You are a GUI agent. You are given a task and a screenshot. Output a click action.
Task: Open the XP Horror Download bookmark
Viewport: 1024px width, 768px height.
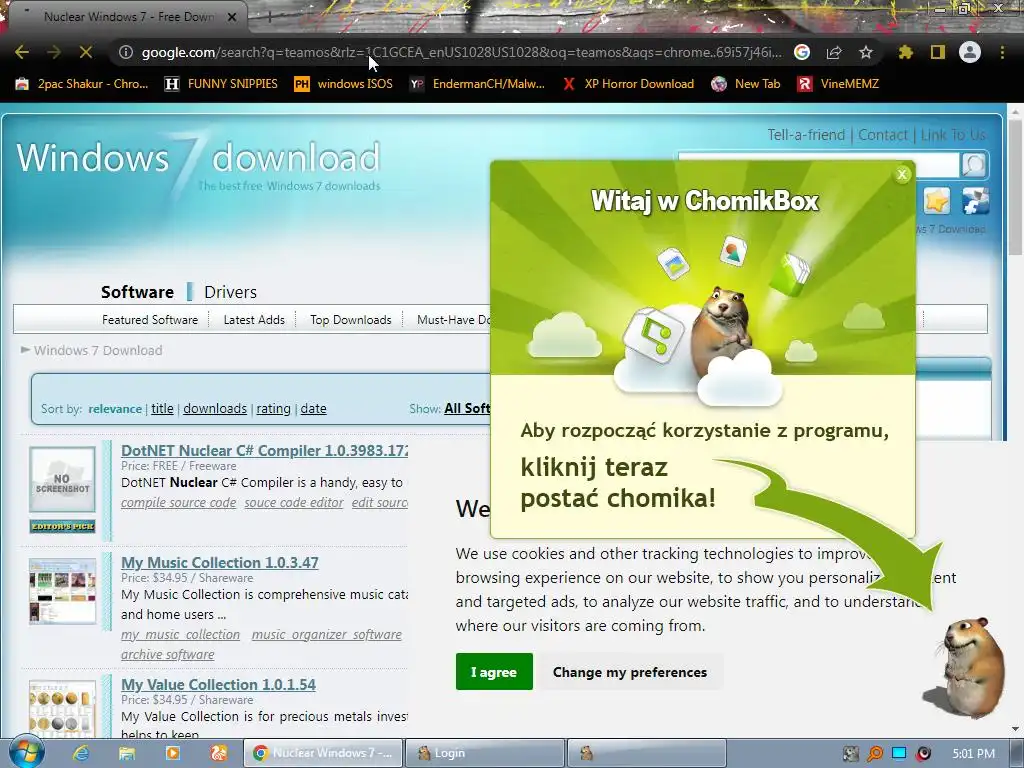click(628, 84)
